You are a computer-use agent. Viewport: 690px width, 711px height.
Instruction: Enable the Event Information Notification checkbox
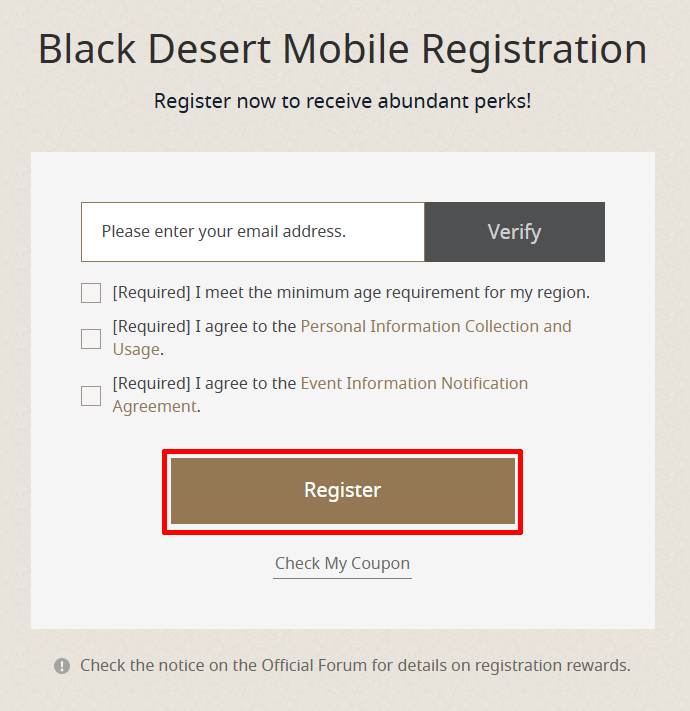coord(91,396)
